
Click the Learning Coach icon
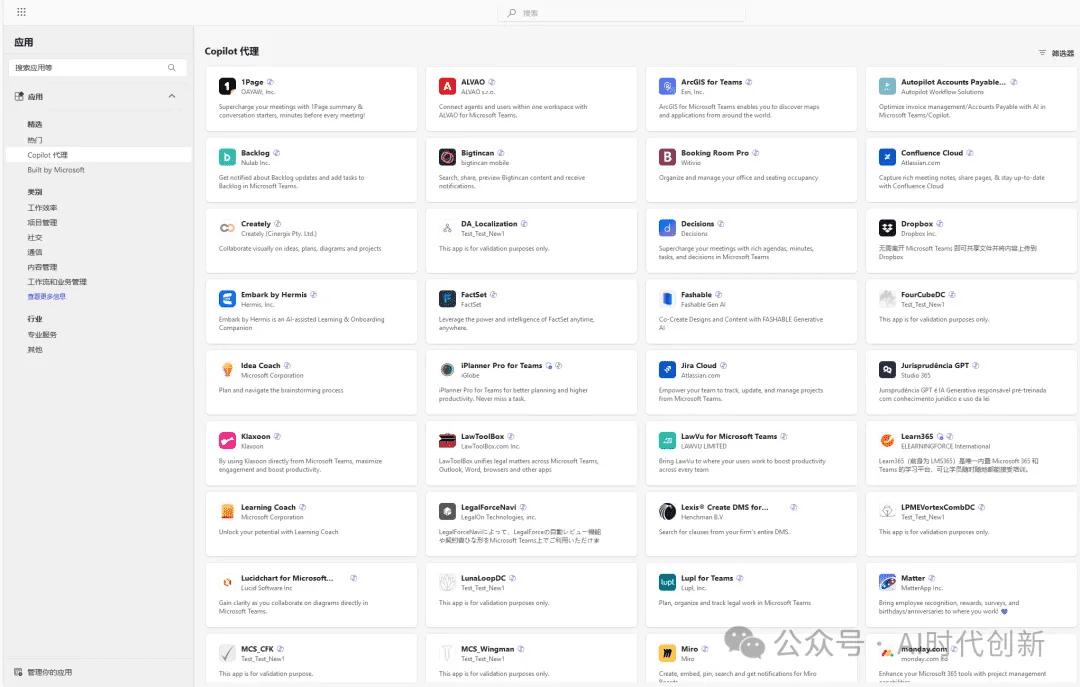[227, 511]
